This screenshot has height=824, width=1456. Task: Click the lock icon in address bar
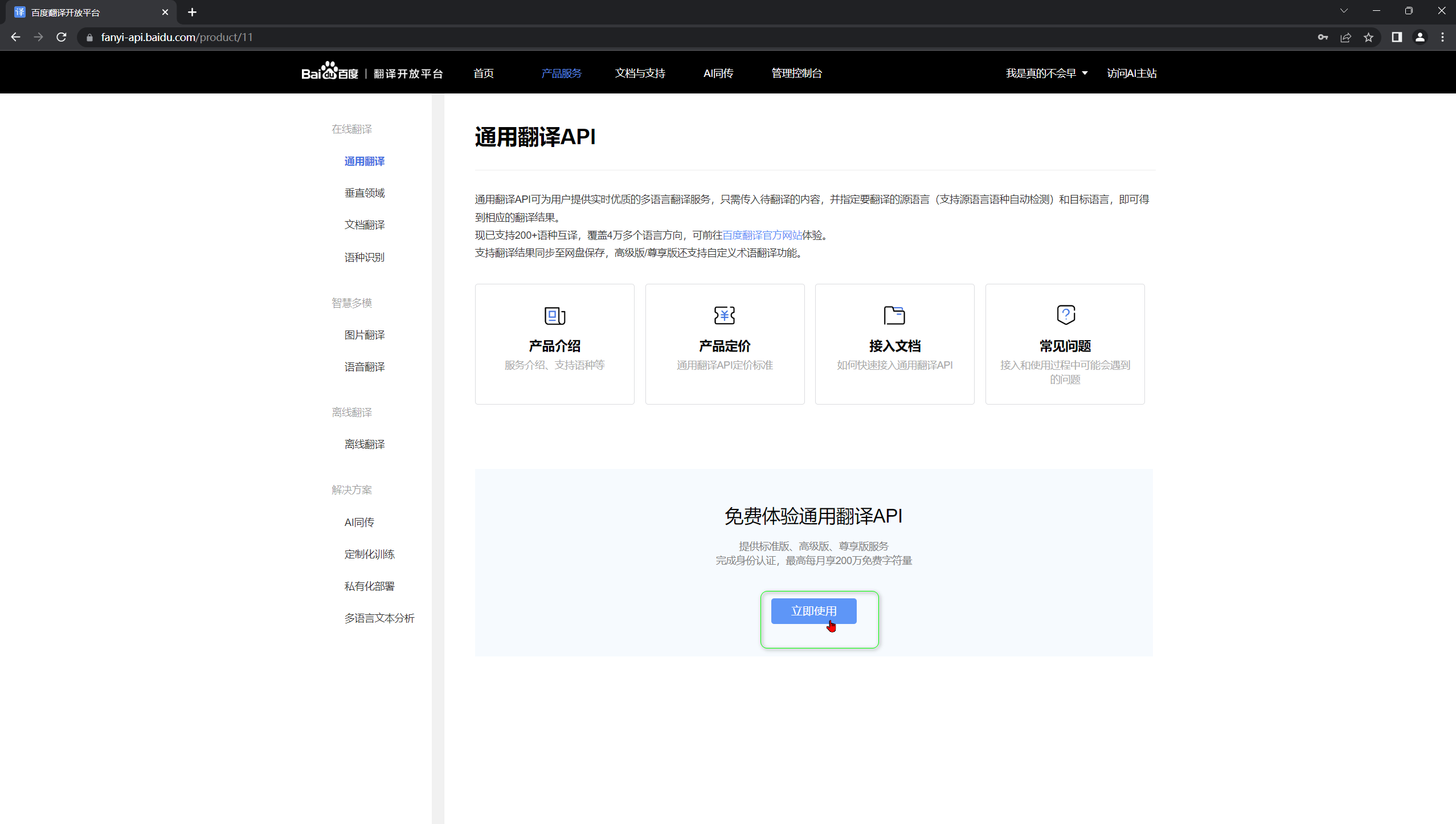(x=89, y=38)
